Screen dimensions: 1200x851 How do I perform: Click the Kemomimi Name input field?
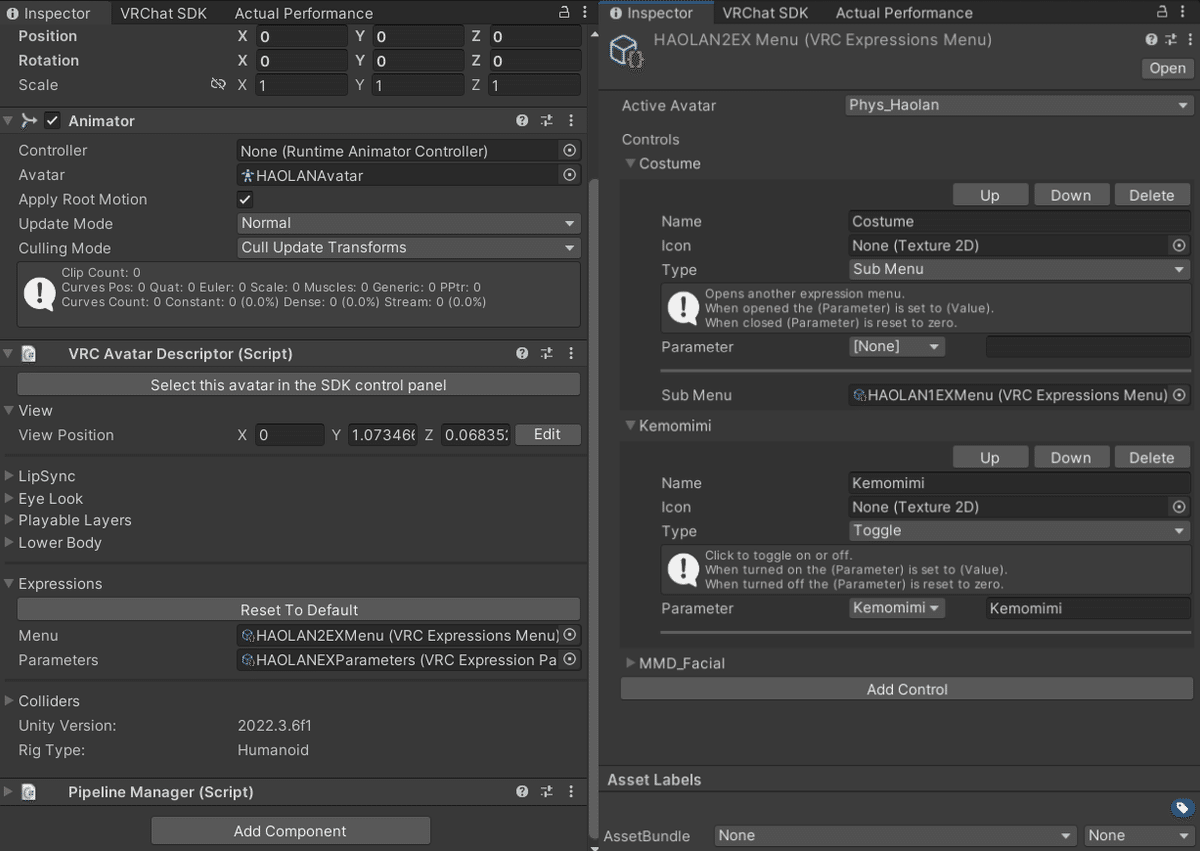point(1019,483)
